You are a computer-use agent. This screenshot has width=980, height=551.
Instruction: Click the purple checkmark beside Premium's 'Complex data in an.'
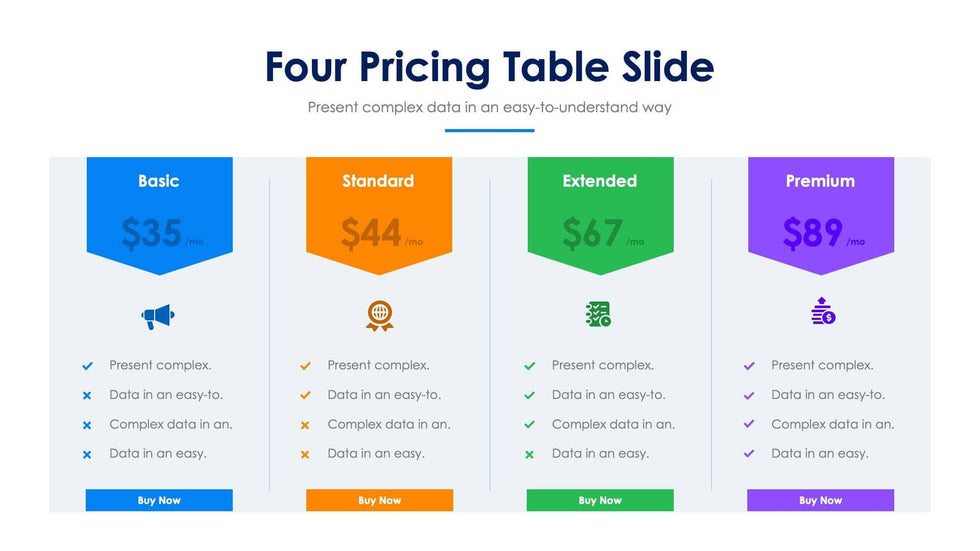(749, 424)
